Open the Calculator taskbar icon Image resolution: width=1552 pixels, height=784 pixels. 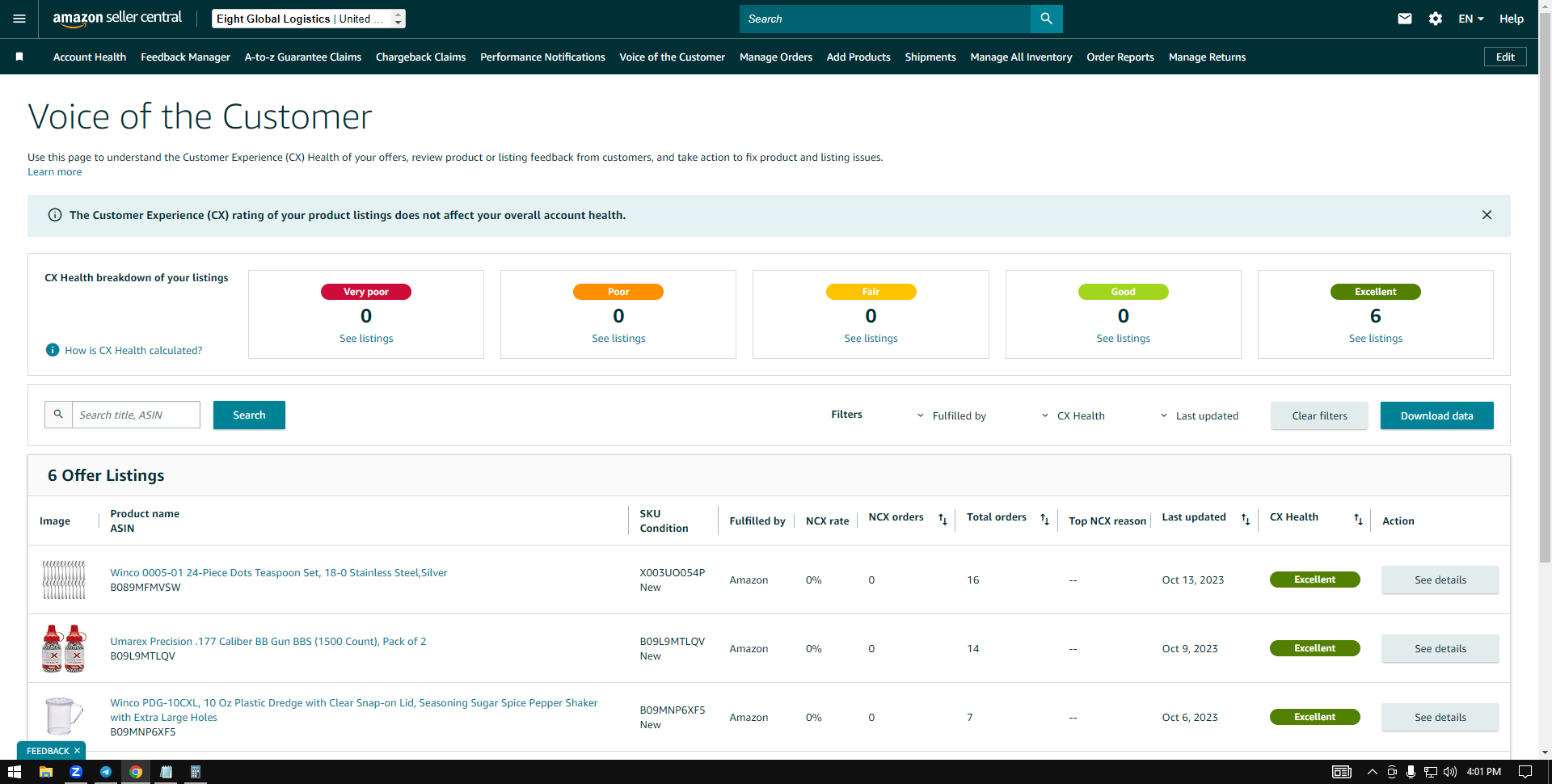pyautogui.click(x=196, y=772)
